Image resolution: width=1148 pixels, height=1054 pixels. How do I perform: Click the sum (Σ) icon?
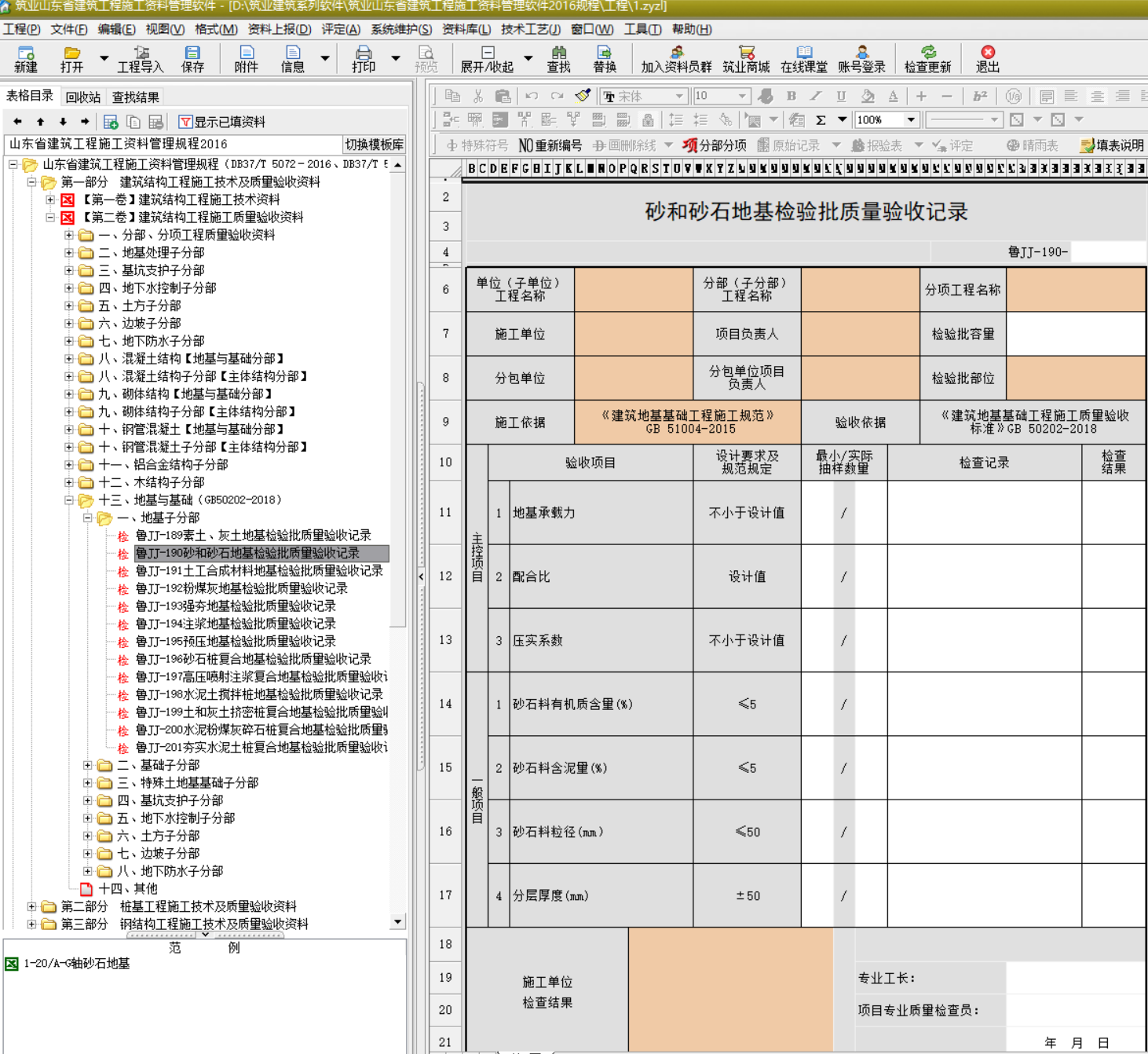click(x=821, y=120)
